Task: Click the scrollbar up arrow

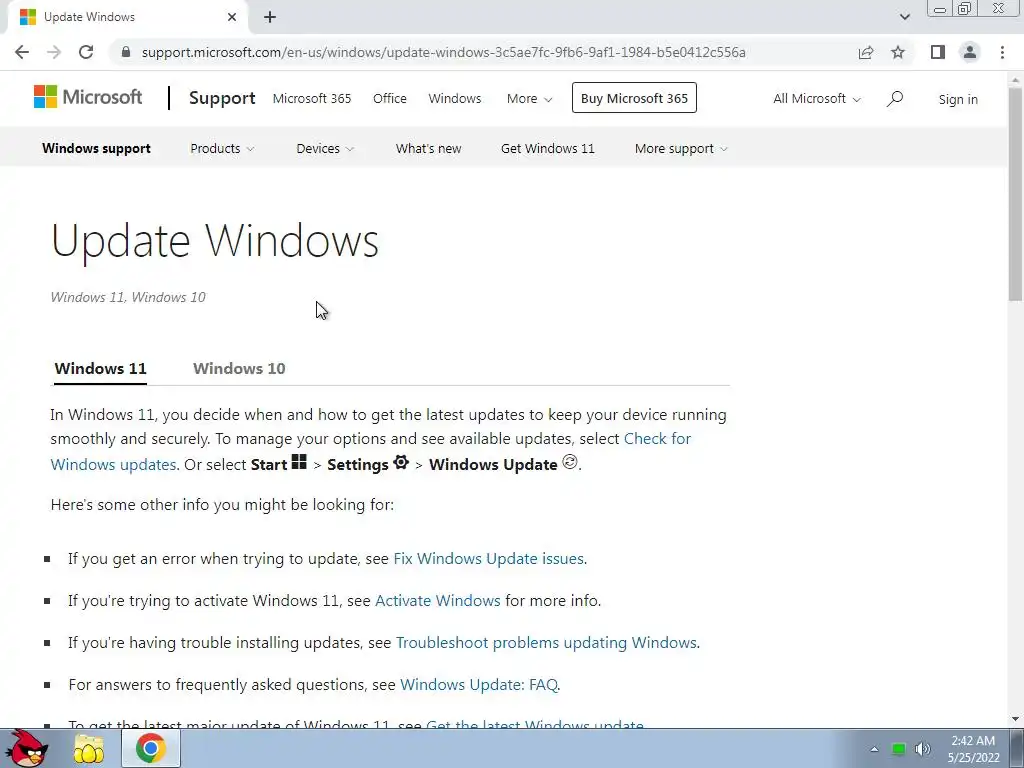Action: click(1016, 78)
